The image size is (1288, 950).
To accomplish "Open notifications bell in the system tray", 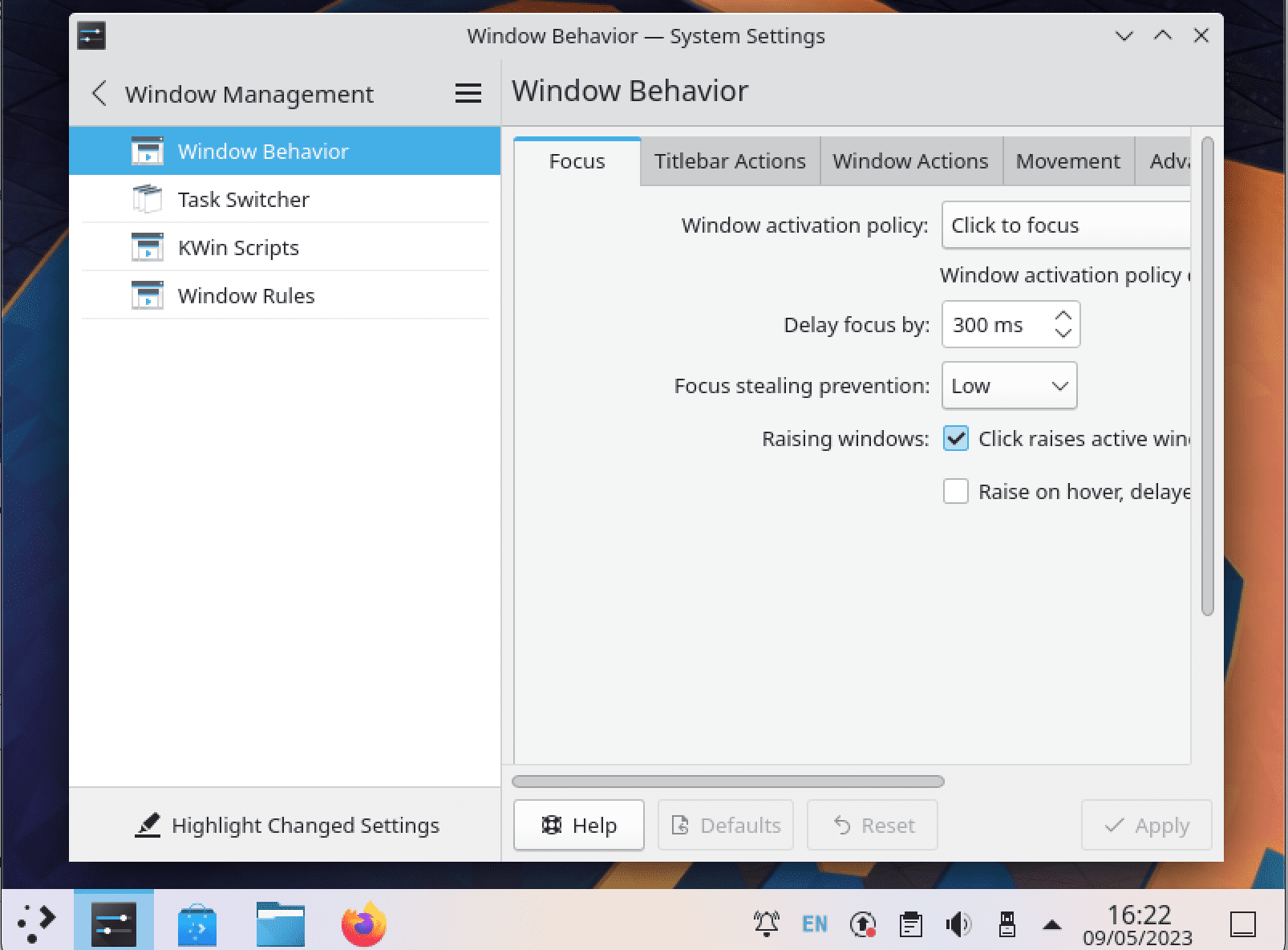I will (767, 924).
